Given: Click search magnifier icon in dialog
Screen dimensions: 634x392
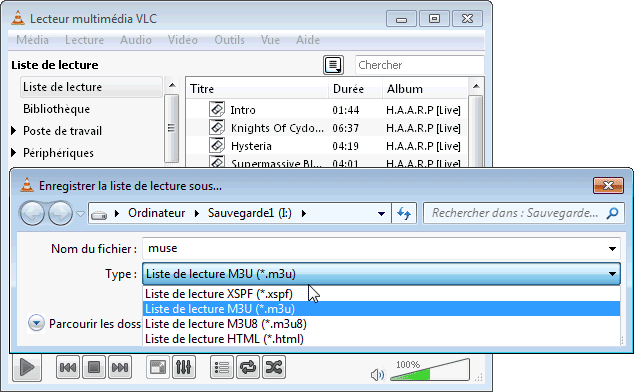Looking at the screenshot, I should [x=613, y=213].
